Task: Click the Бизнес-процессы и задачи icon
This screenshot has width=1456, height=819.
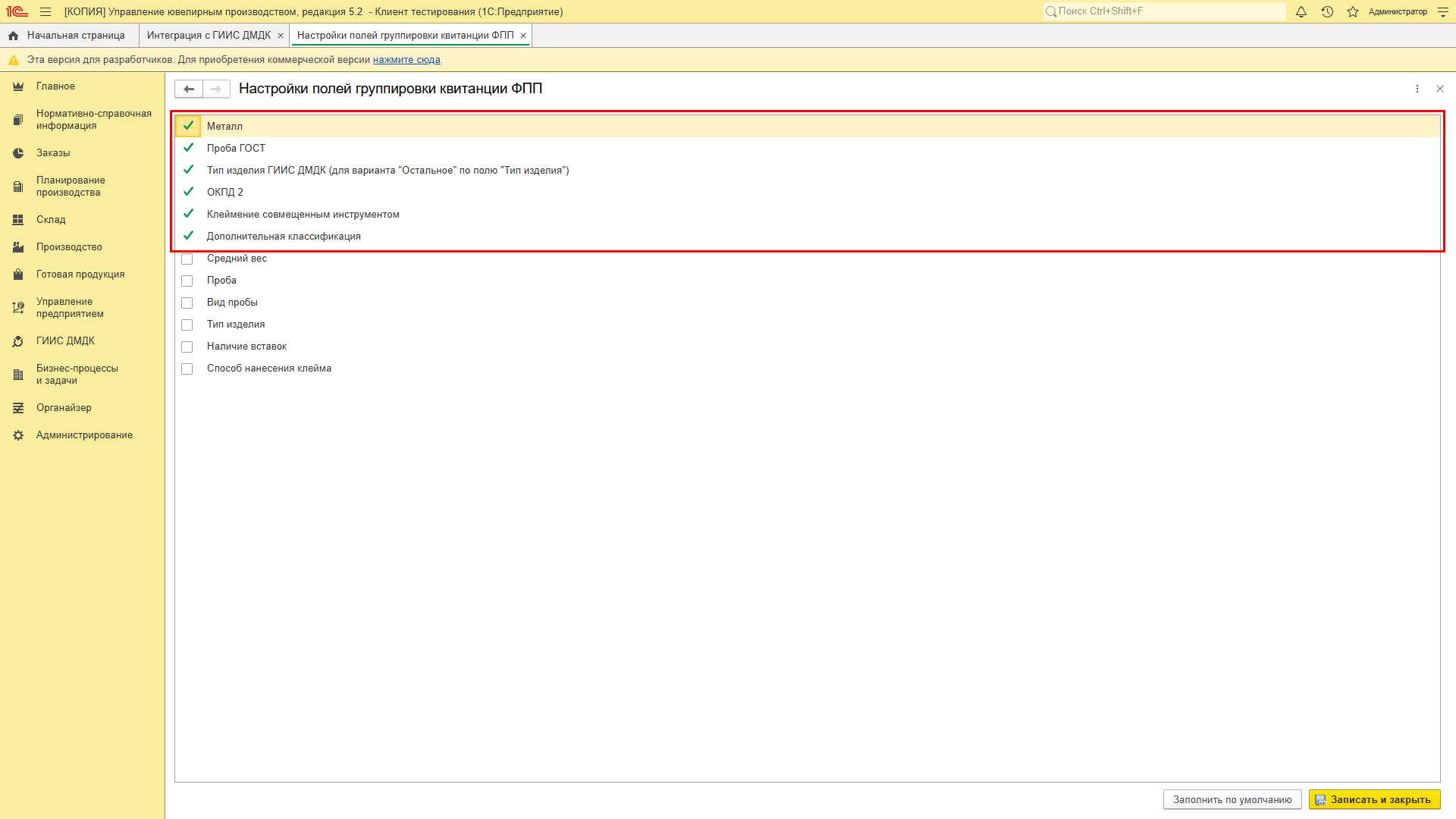Action: pyautogui.click(x=18, y=375)
